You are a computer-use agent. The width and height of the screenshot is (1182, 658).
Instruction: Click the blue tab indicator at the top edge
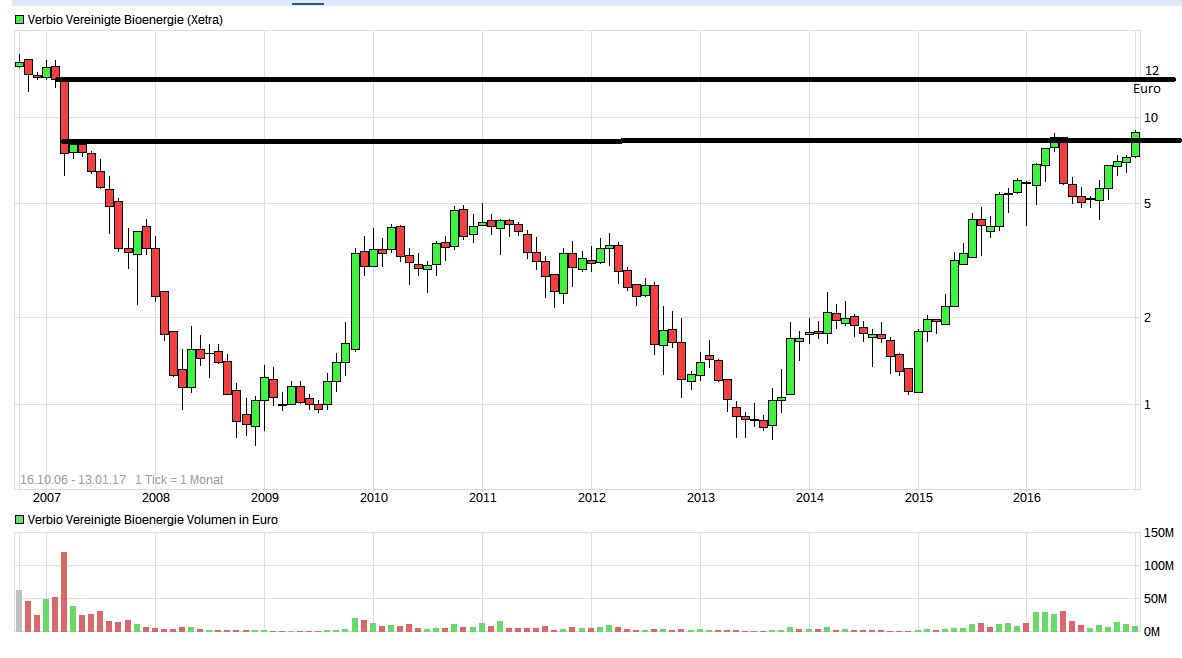307,3
